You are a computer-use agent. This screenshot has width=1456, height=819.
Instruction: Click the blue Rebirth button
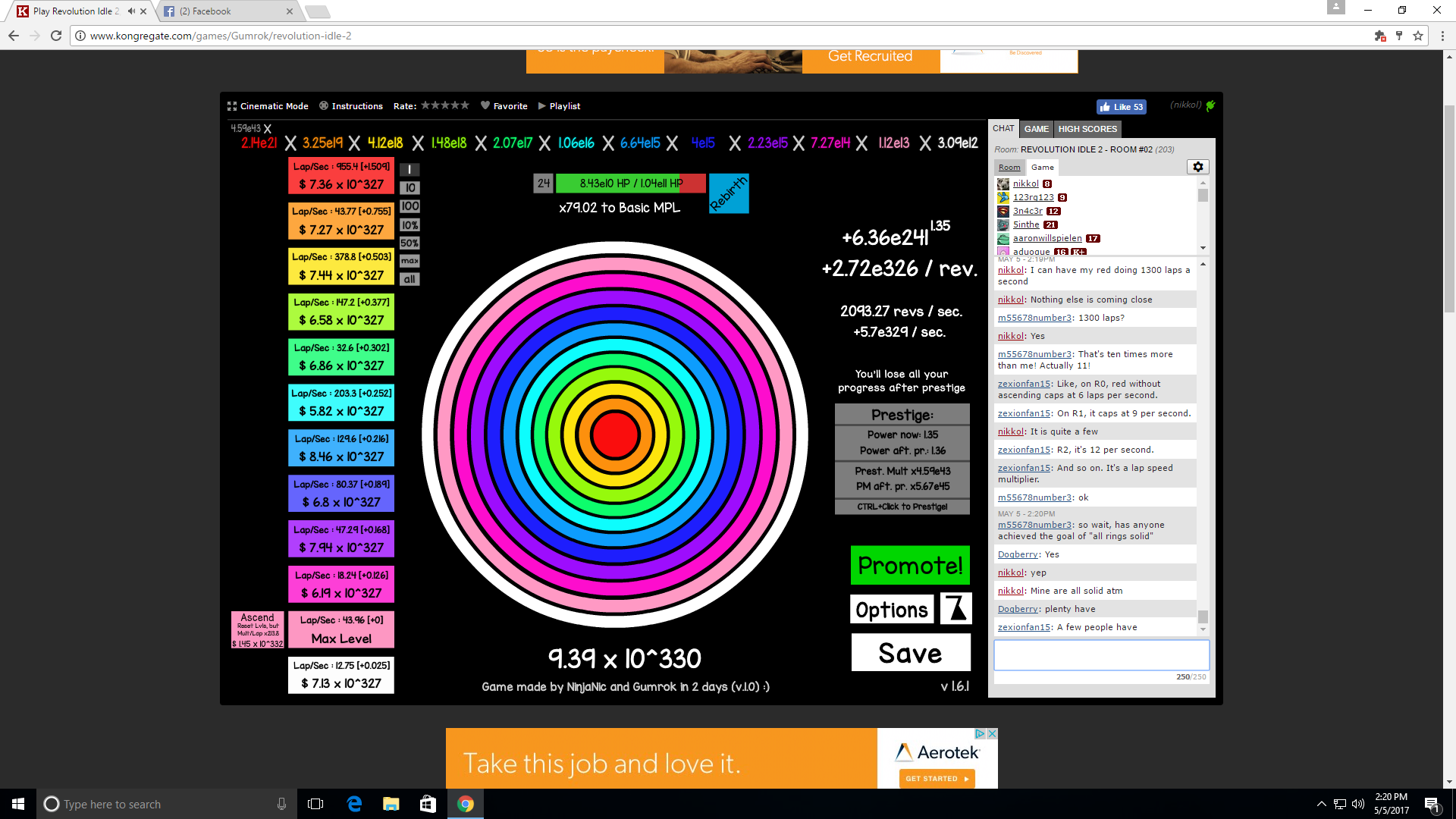tap(729, 193)
